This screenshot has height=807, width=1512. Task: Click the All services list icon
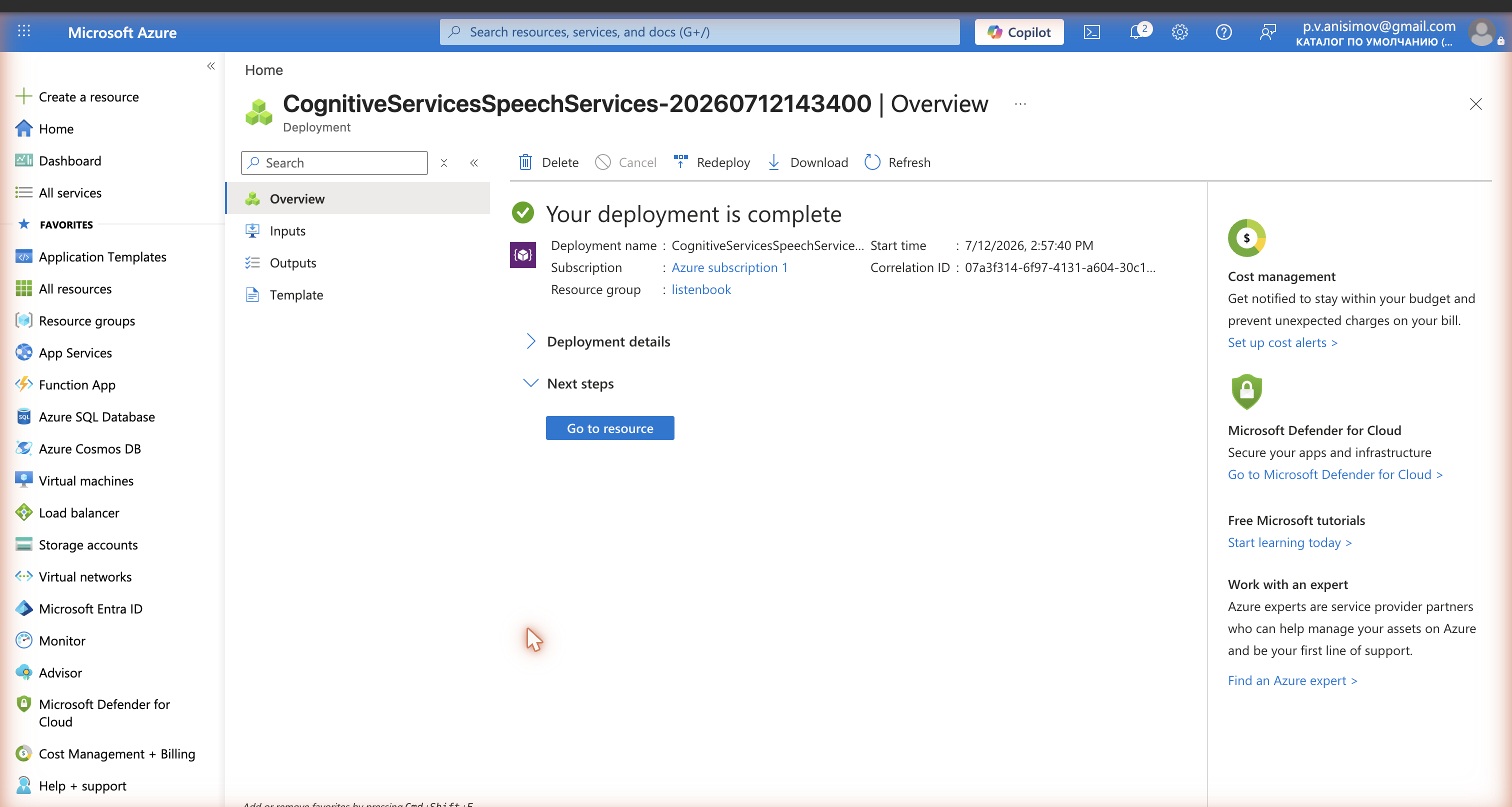coord(23,192)
